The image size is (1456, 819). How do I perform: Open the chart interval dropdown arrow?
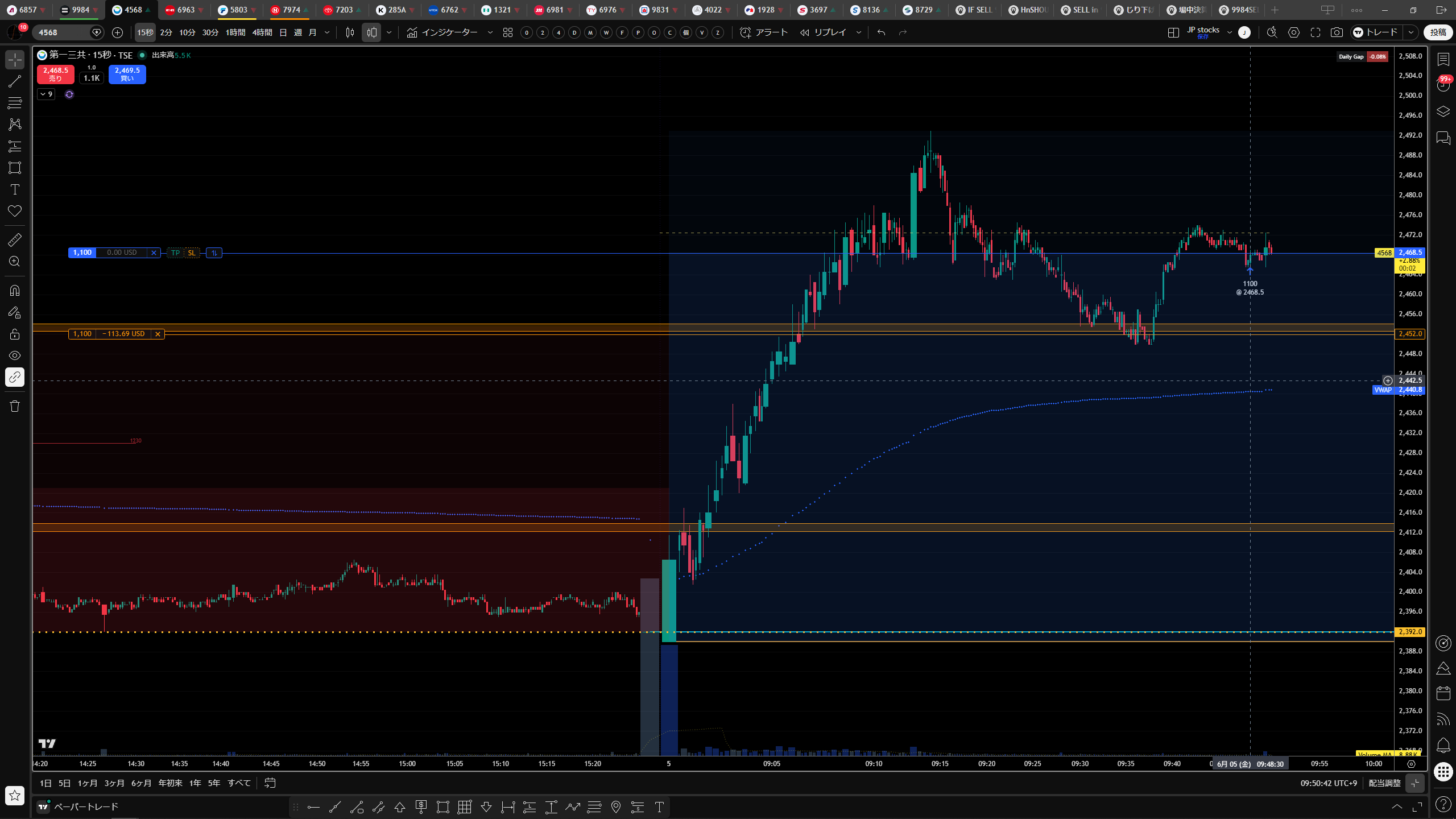(327, 32)
